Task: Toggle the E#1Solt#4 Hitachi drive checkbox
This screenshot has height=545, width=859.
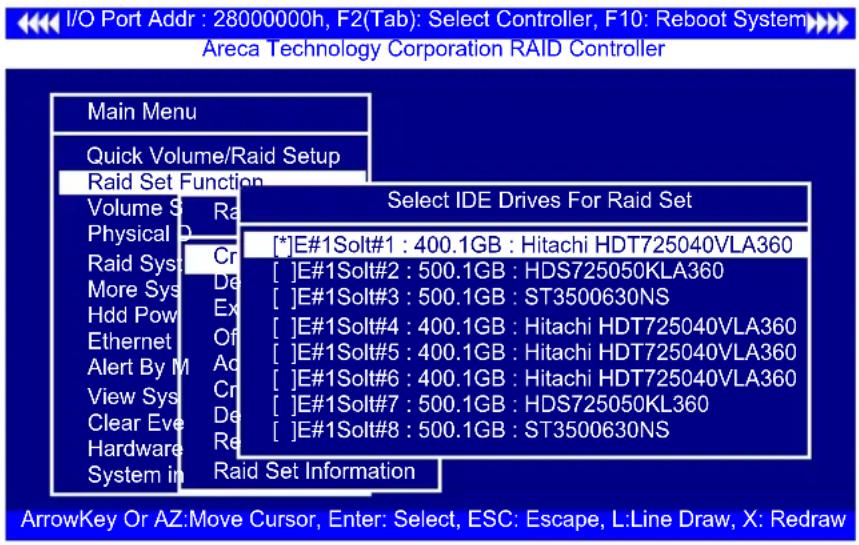Action: pos(284,327)
